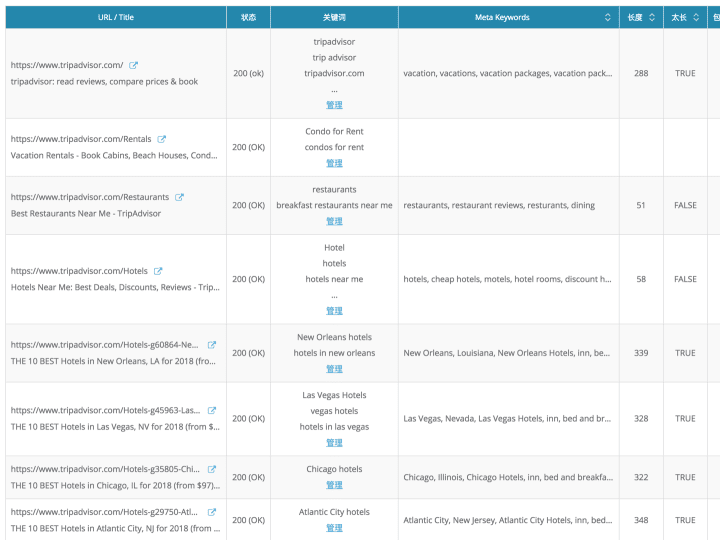The image size is (720, 540).
Task: Click length value 348
Action: (641, 520)
